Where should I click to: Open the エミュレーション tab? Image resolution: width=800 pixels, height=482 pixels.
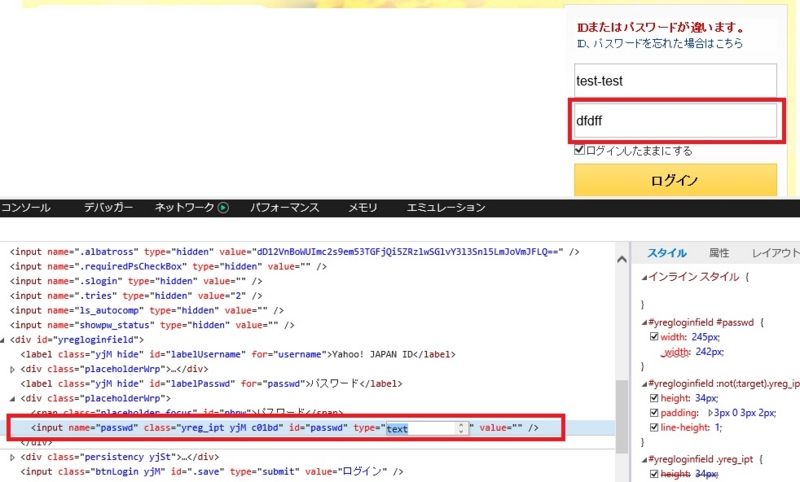point(445,208)
